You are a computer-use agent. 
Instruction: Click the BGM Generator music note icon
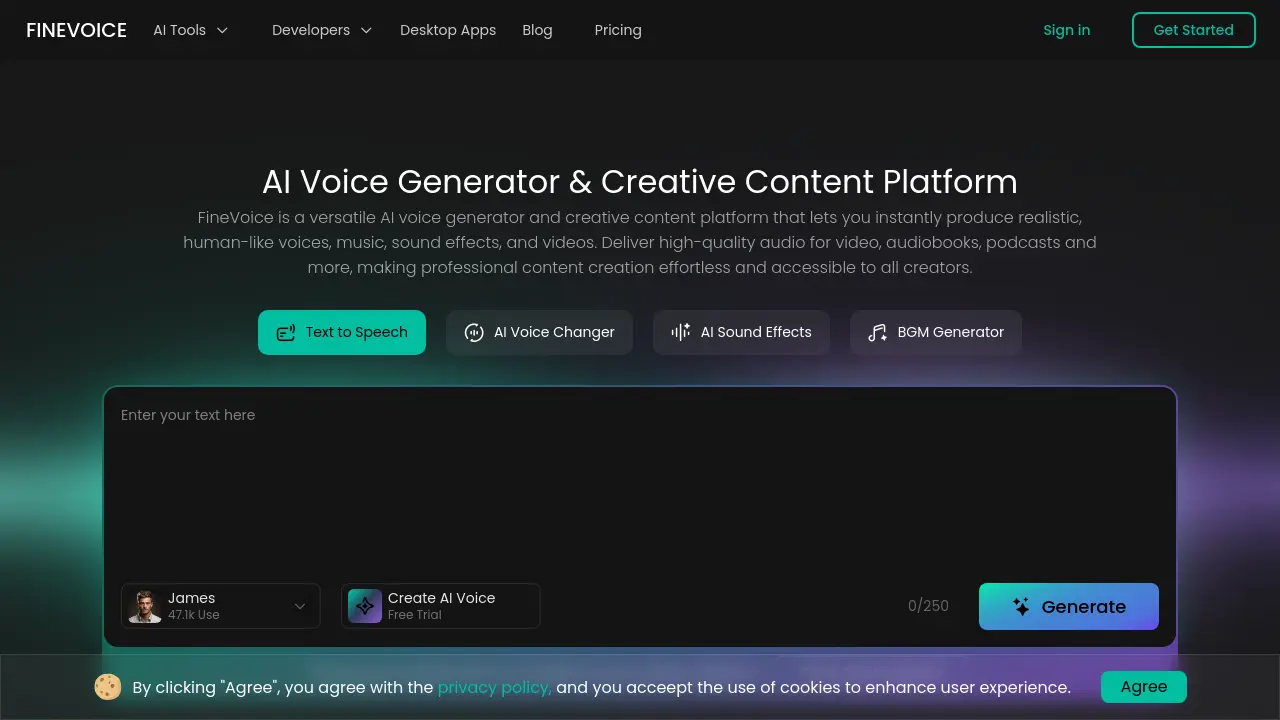pos(877,333)
